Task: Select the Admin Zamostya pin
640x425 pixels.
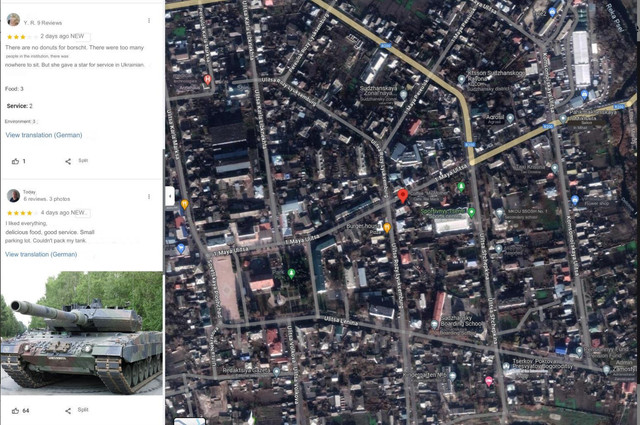Action: pyautogui.click(x=607, y=370)
